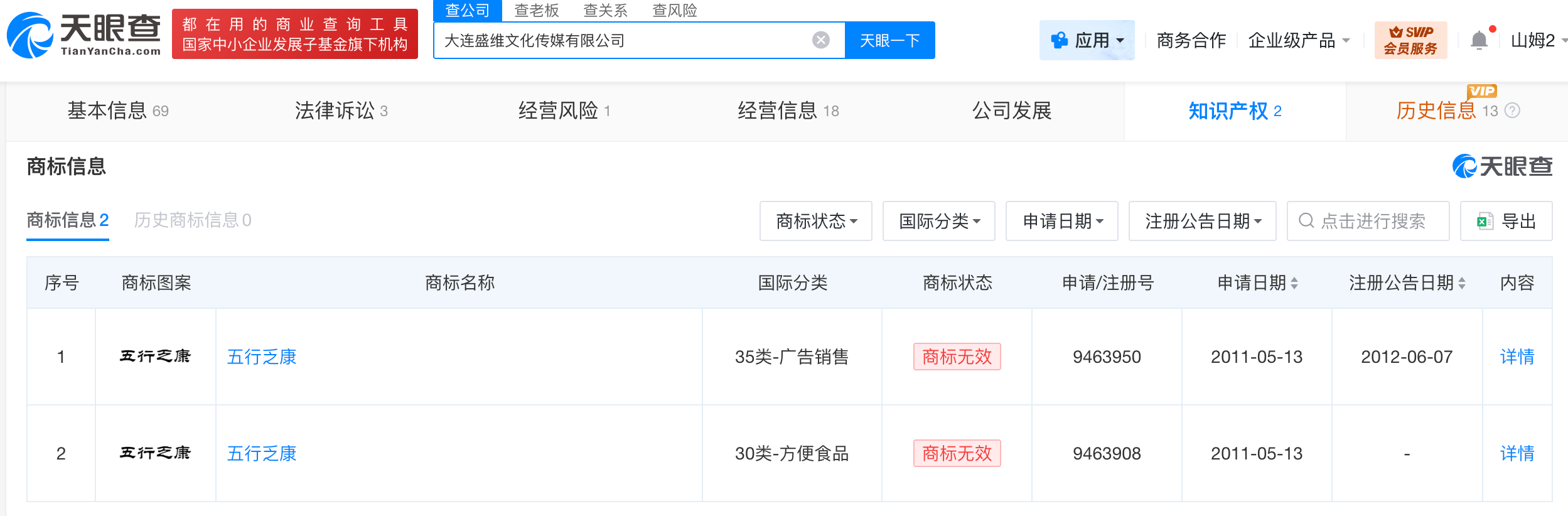Select the 查老板 search tab
Viewport: 1568px width, 516px height.
(536, 10)
